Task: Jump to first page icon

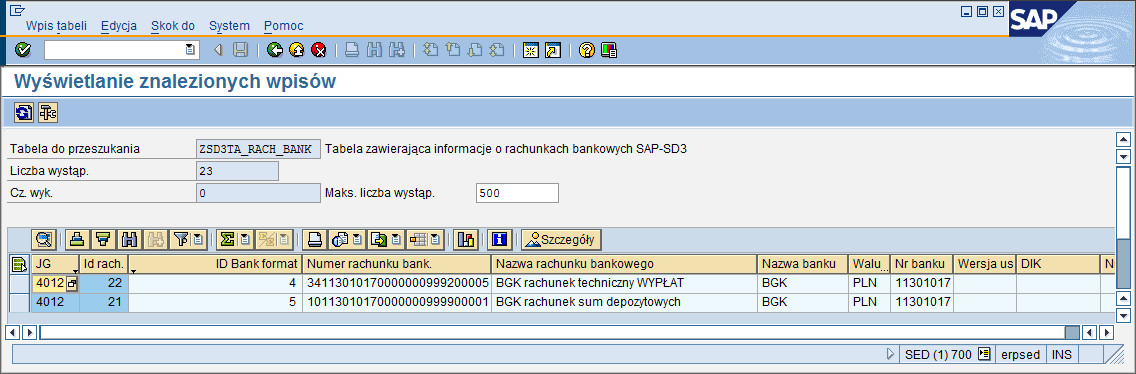Action: point(430,50)
